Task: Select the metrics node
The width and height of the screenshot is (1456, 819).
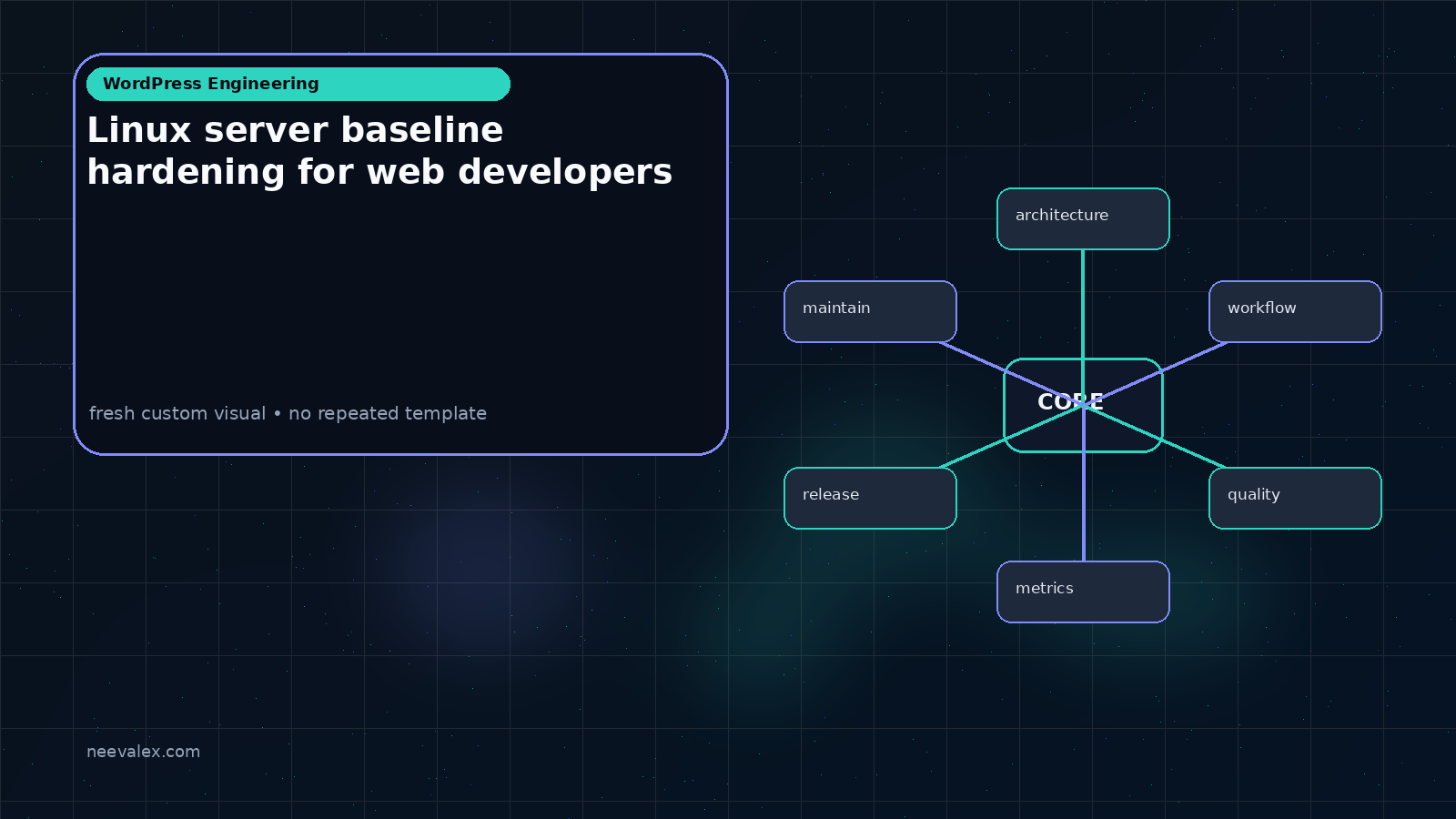Action: pos(1083,591)
